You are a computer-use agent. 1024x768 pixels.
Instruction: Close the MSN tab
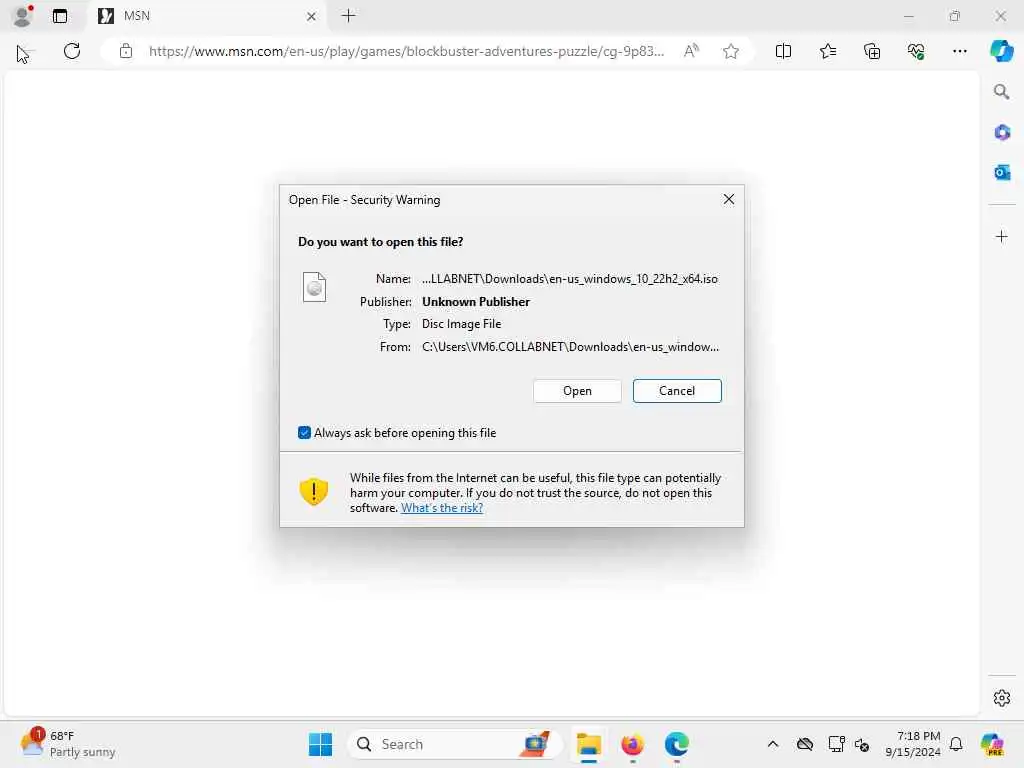[x=311, y=16]
